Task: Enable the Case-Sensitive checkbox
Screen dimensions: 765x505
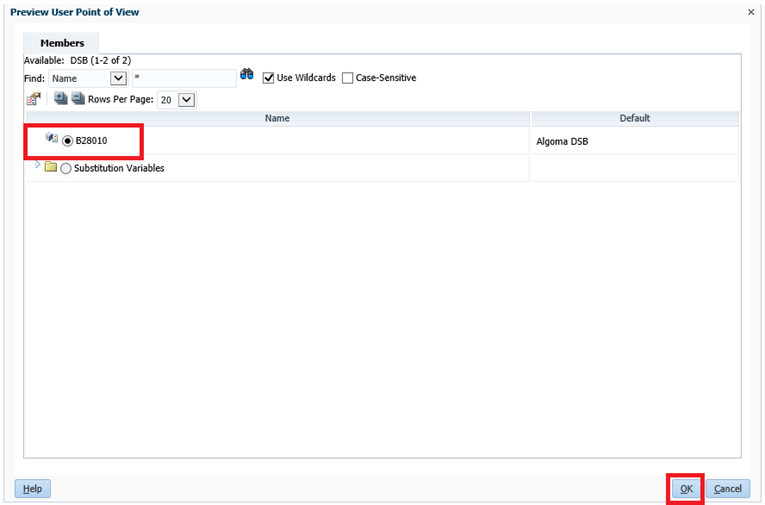Action: [x=347, y=78]
